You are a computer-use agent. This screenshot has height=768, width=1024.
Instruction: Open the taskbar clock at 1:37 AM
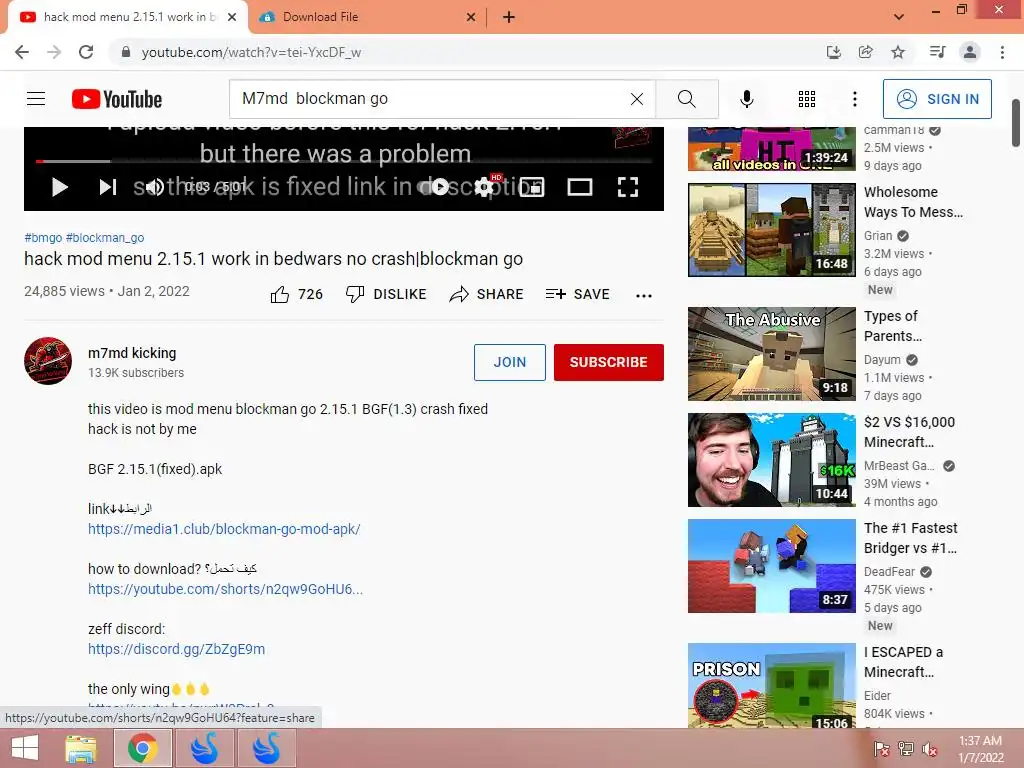pos(980,749)
